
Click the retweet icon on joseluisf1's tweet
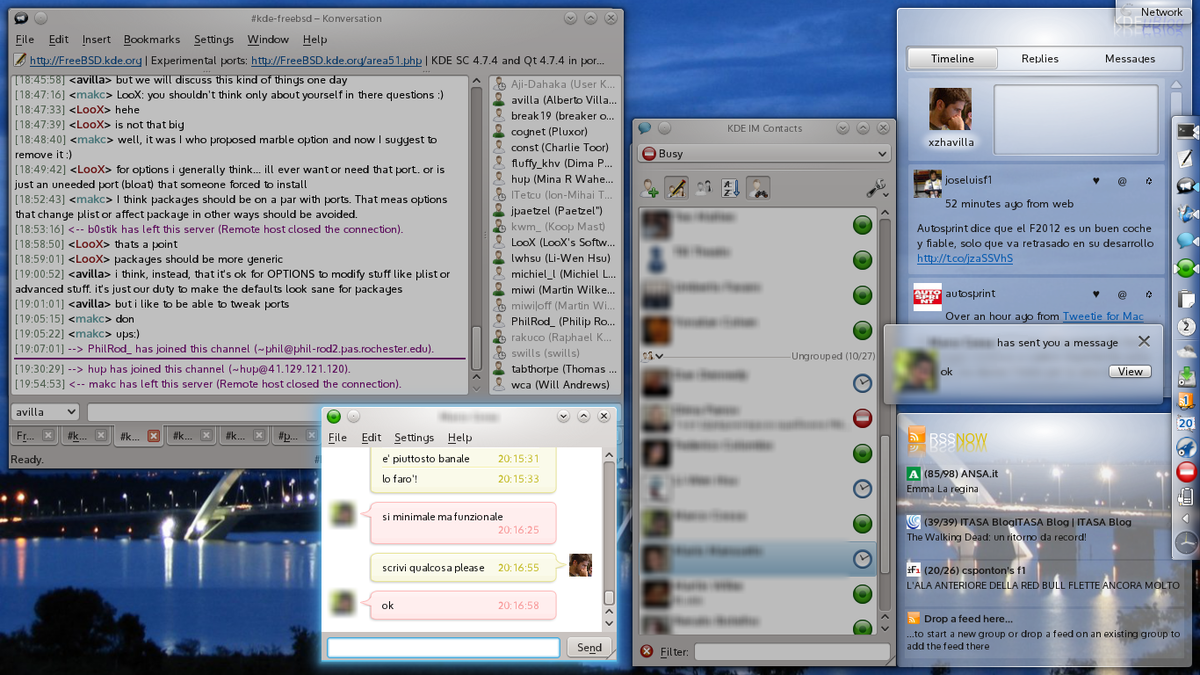coord(1148,181)
